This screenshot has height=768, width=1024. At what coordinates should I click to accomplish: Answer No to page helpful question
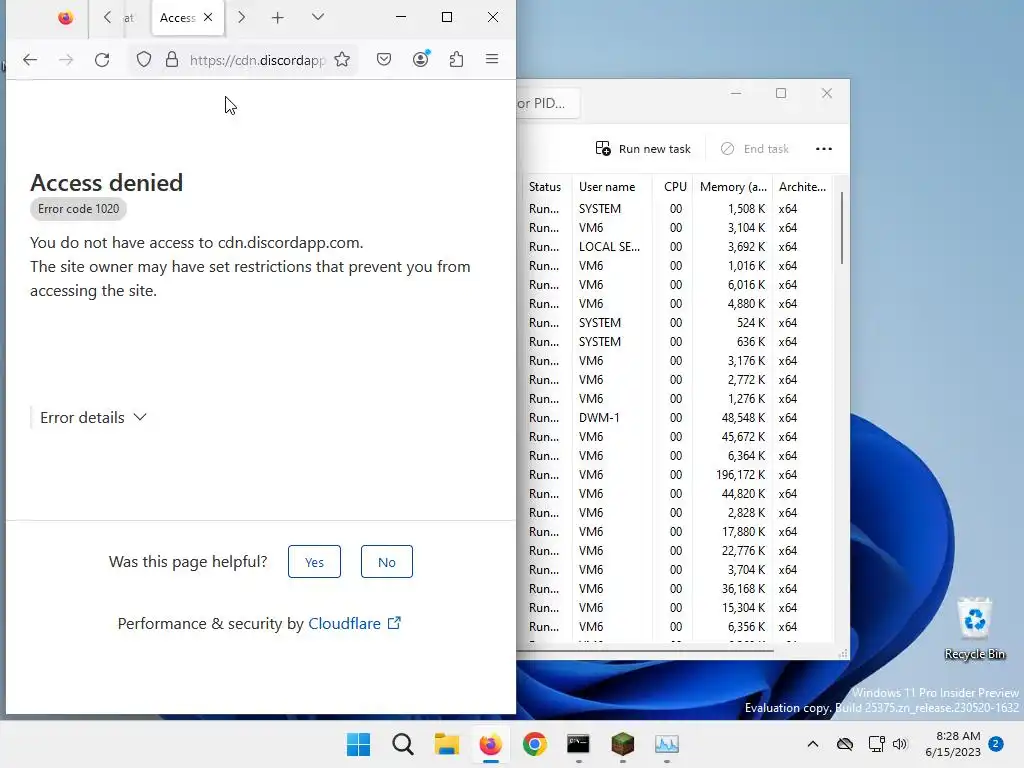point(387,562)
